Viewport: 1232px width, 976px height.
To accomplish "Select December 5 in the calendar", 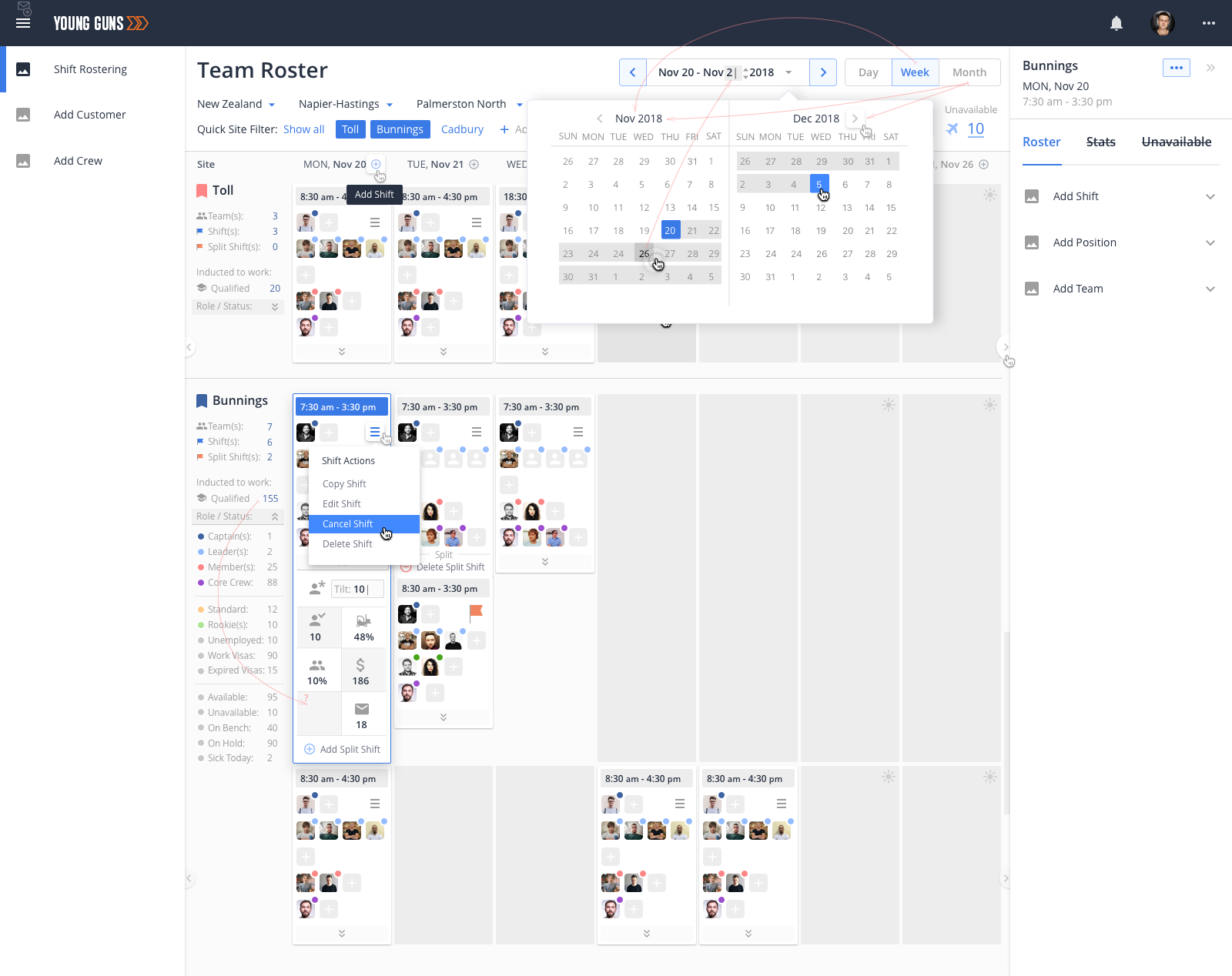I will coord(819,185).
